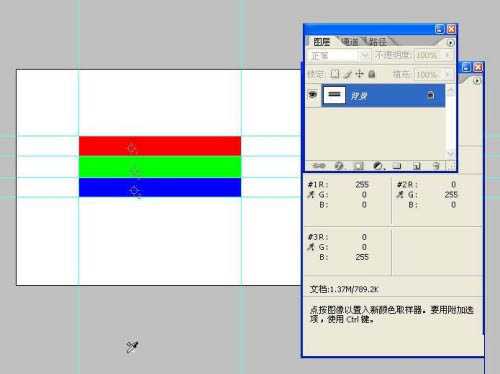Switch to the 路径 paths tab

click(x=378, y=42)
